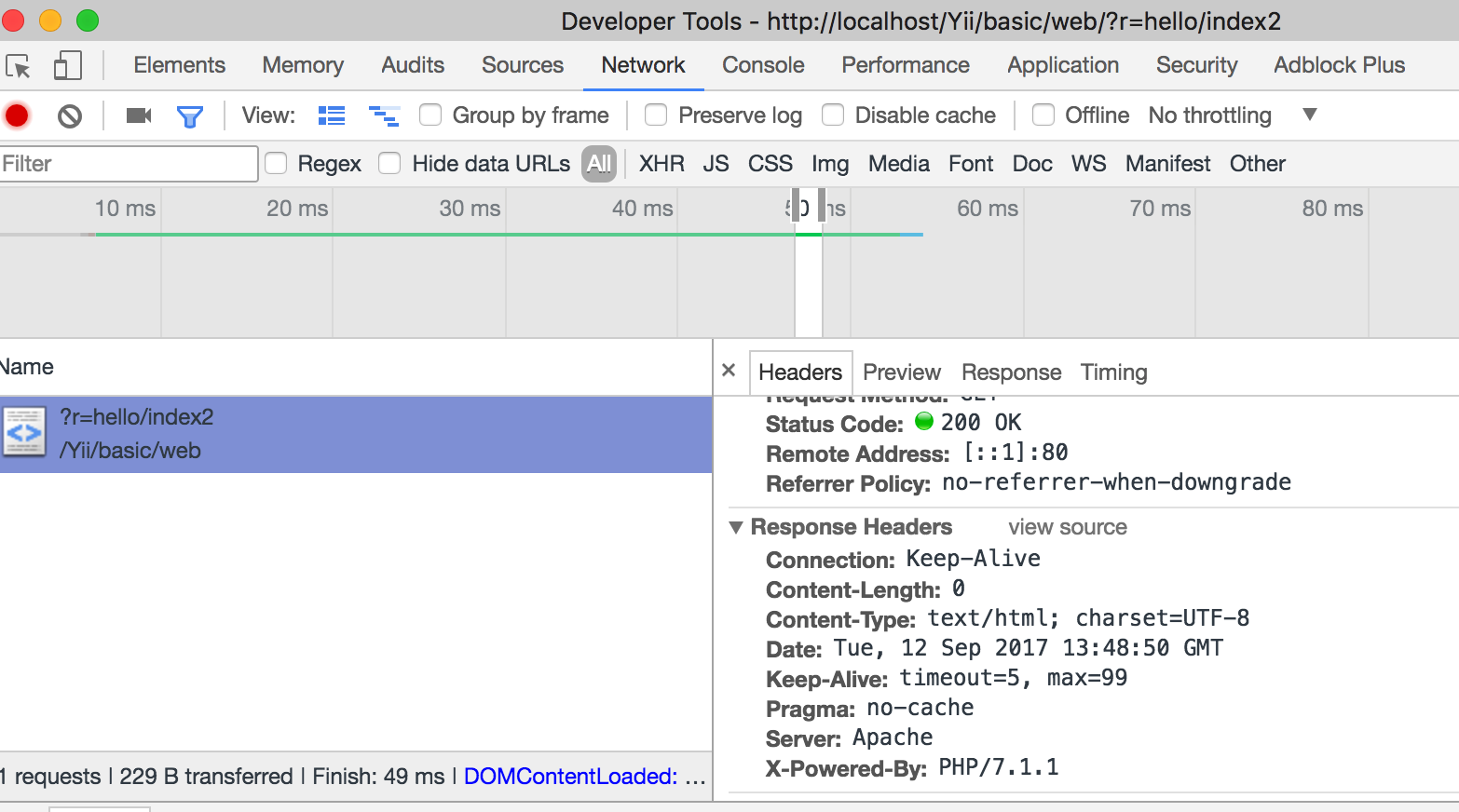Switch to the Memory tab

tap(303, 65)
